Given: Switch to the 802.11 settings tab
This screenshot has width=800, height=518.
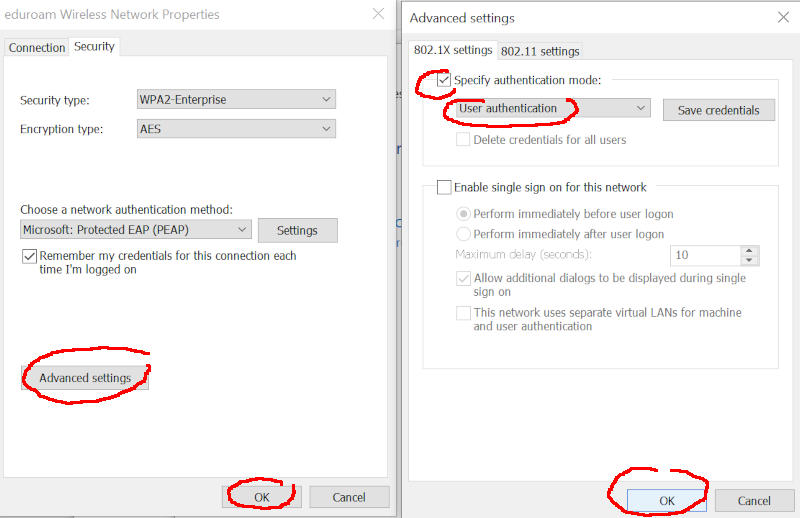Looking at the screenshot, I should click(540, 51).
